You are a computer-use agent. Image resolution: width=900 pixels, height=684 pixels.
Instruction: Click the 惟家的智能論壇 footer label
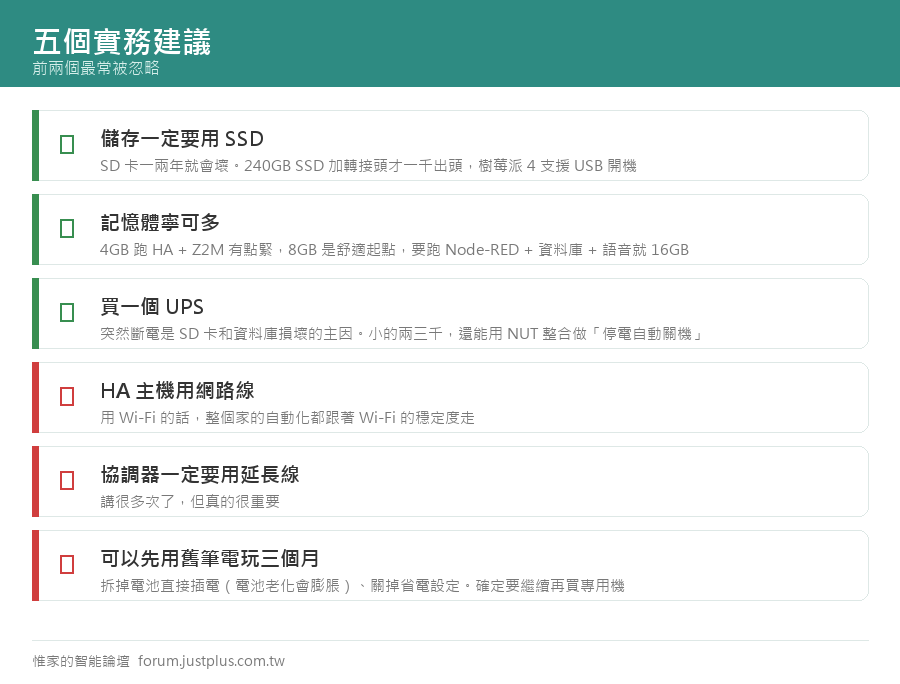81,661
